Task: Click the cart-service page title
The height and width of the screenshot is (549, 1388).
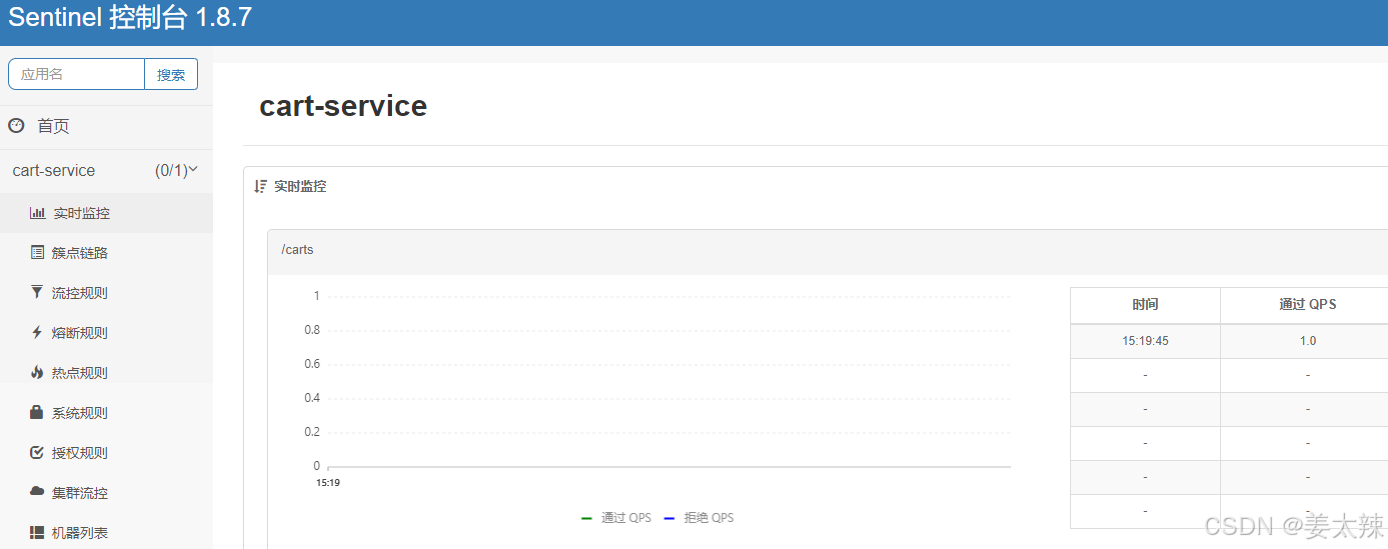Action: 343,106
